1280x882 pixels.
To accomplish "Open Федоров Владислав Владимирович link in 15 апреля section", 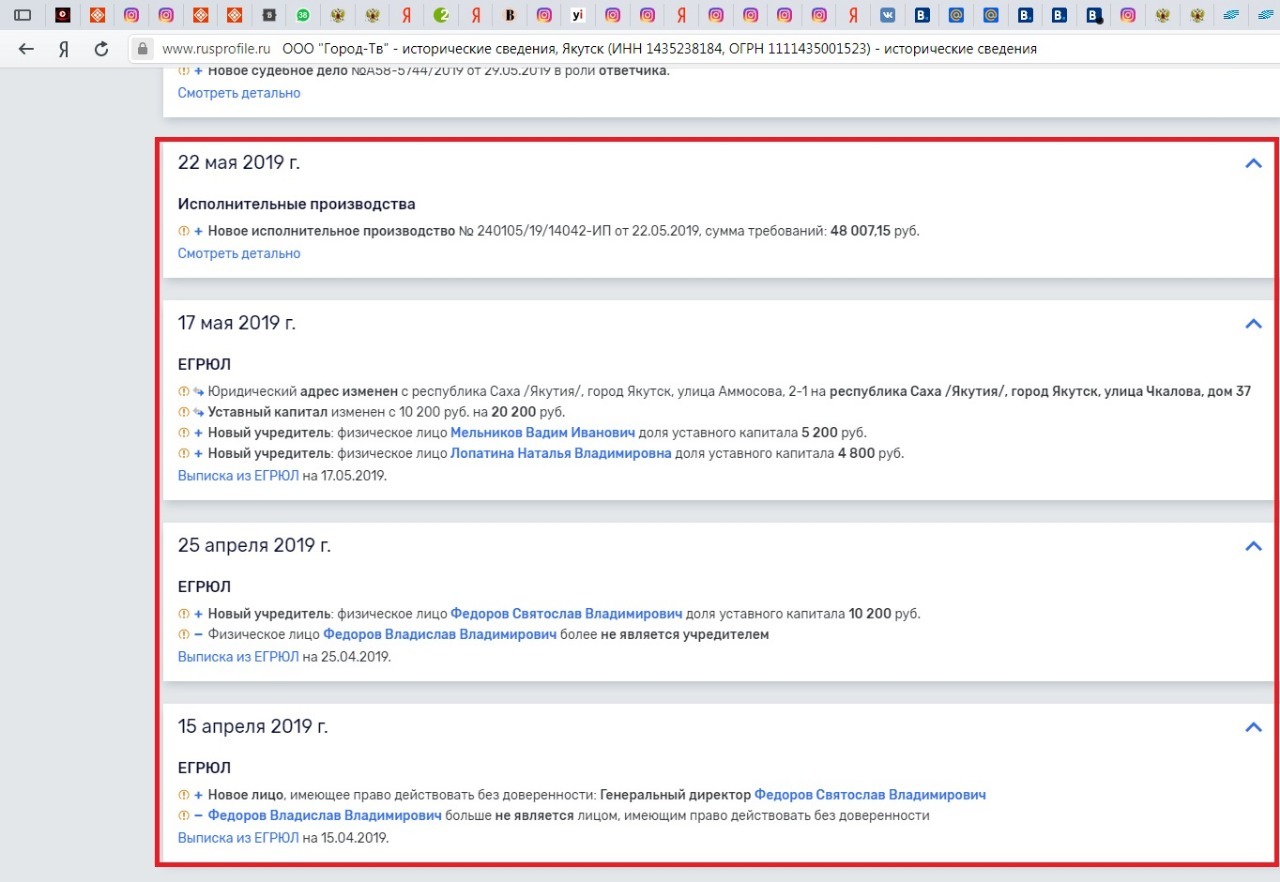I will [x=325, y=816].
